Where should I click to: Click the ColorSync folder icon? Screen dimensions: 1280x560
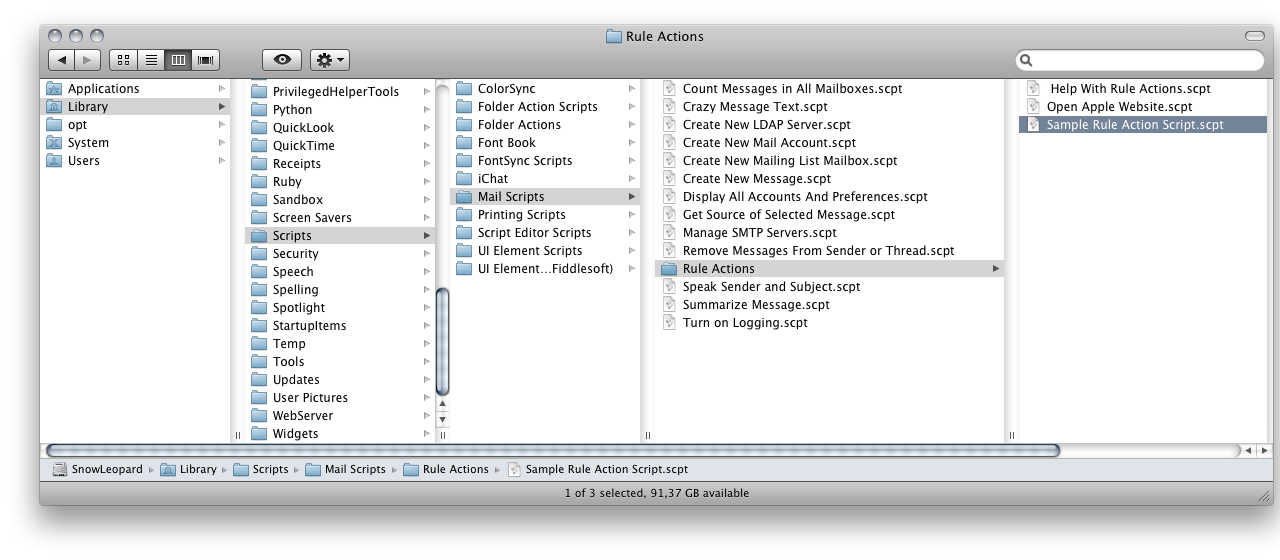(464, 89)
